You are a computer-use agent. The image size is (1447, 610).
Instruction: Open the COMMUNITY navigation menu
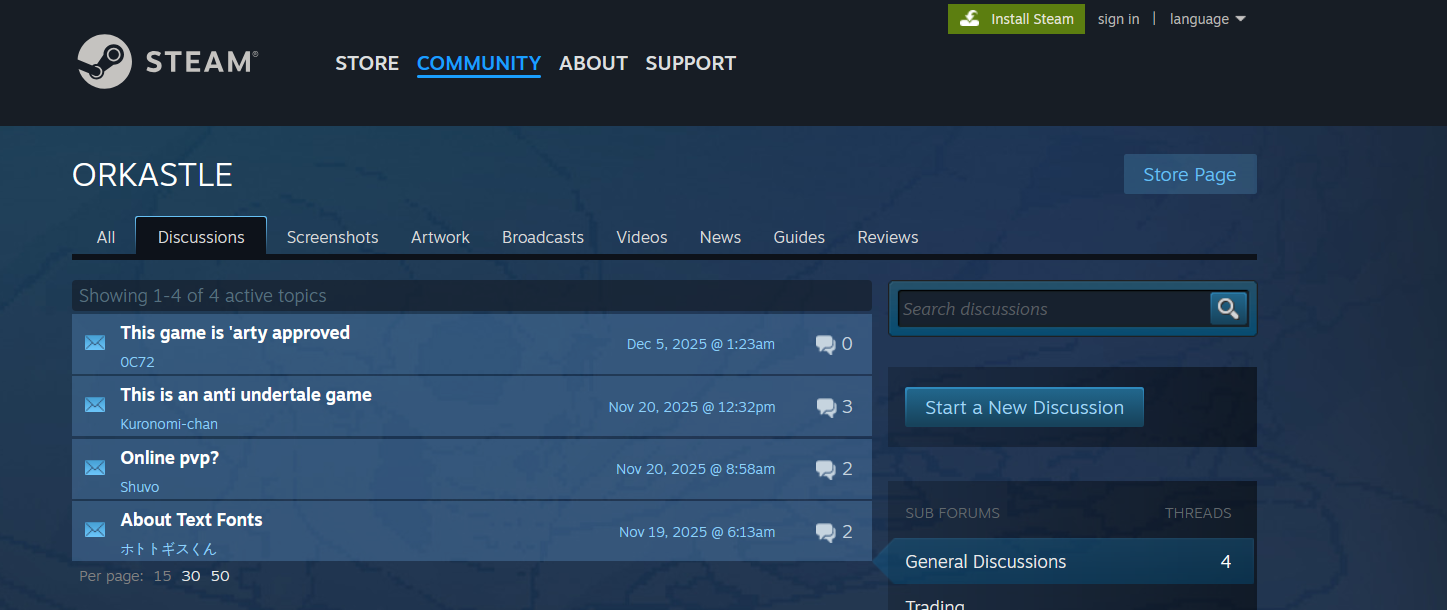point(478,63)
